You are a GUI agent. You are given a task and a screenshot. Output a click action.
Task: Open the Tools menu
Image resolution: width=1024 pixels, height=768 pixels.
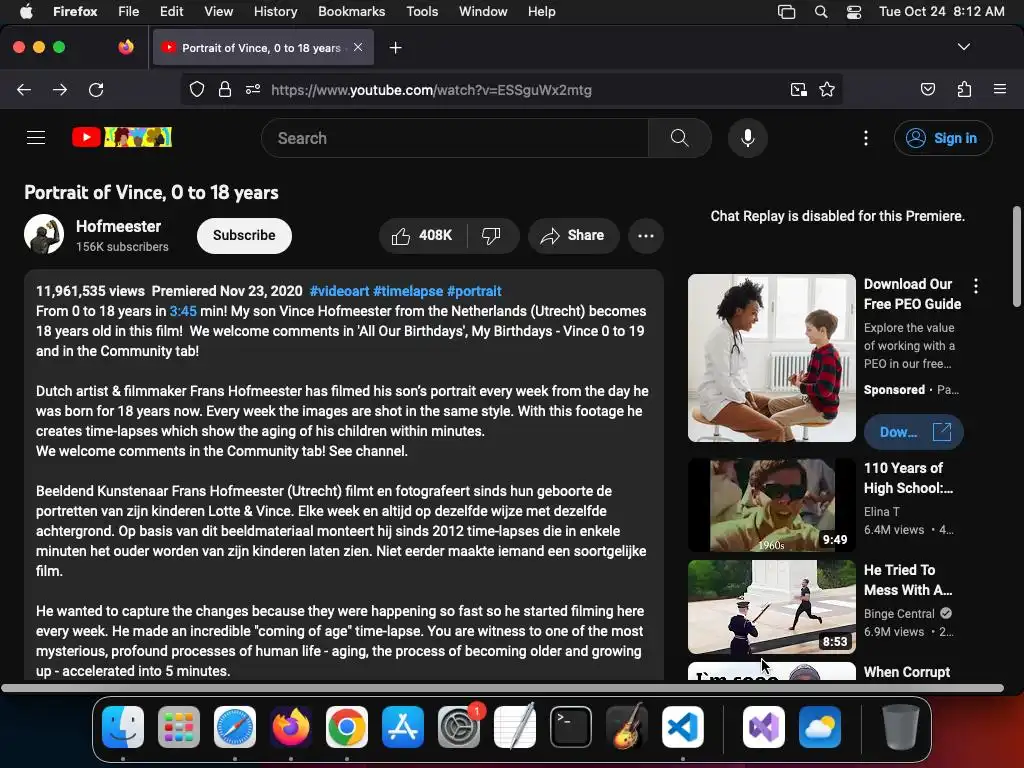pyautogui.click(x=422, y=12)
